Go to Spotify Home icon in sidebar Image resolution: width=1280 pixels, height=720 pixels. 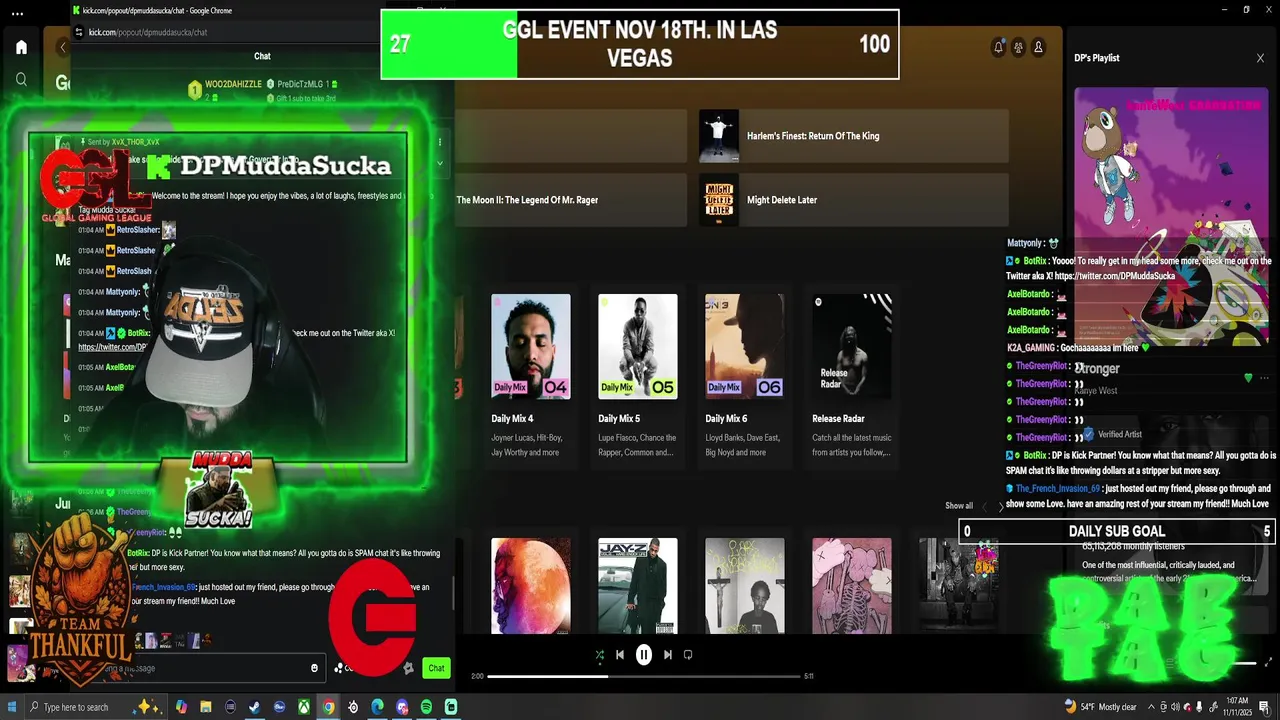coord(21,47)
